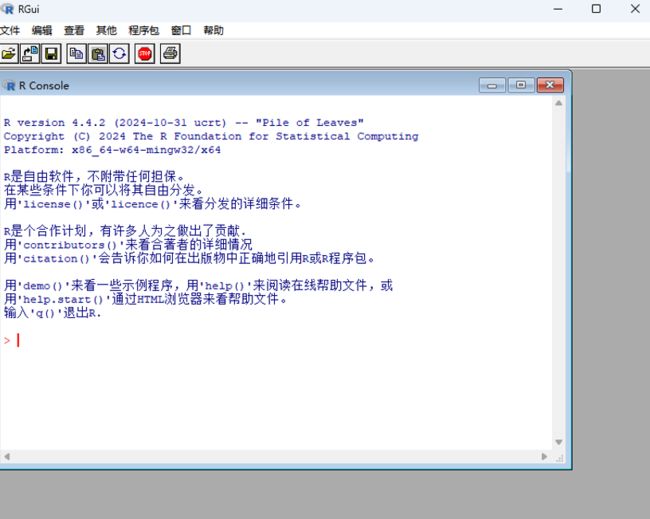Click the save workspace floppy icon
The width and height of the screenshot is (650, 519).
51,54
